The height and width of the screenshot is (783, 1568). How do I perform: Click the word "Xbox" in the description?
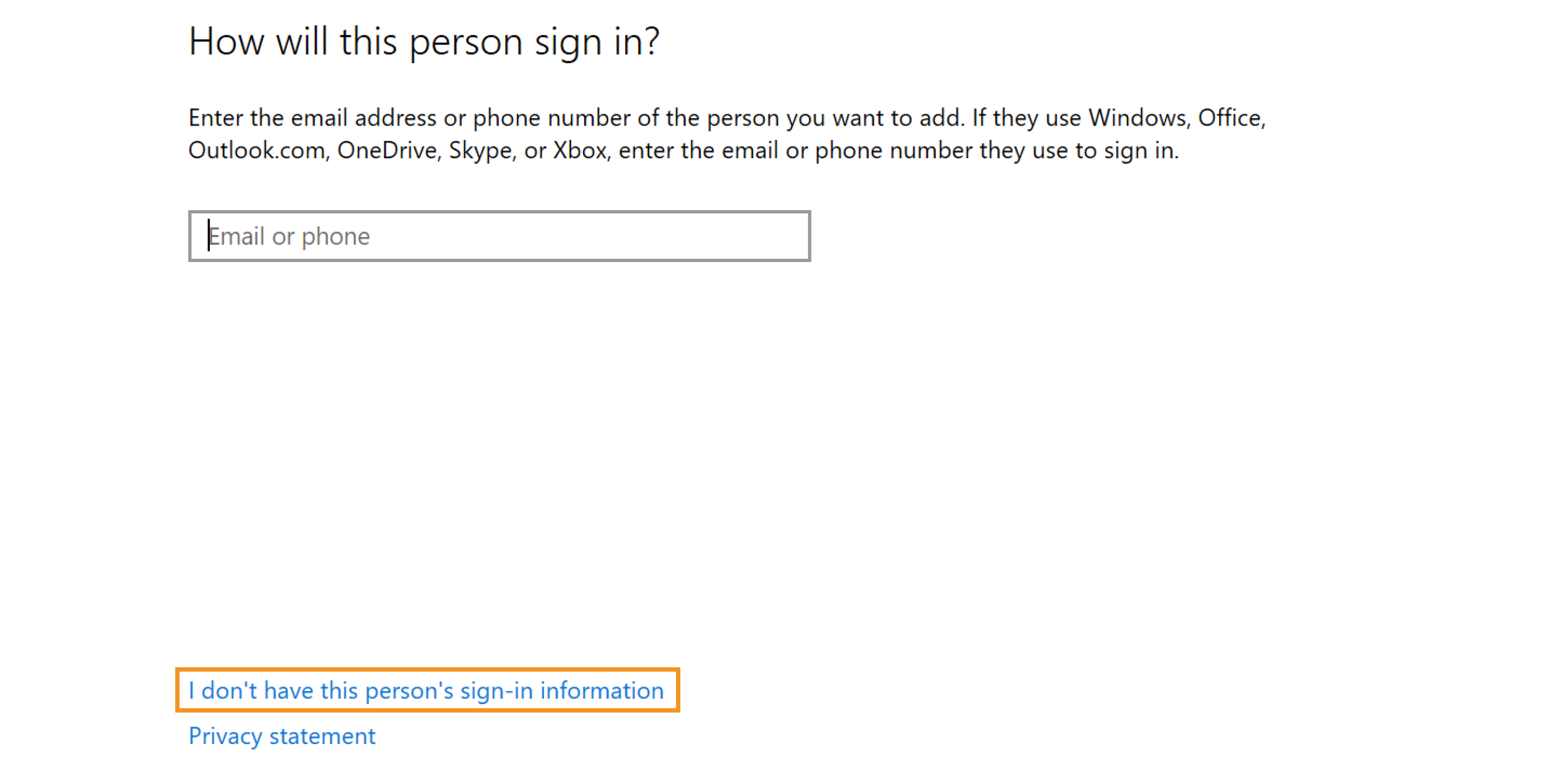click(x=580, y=150)
